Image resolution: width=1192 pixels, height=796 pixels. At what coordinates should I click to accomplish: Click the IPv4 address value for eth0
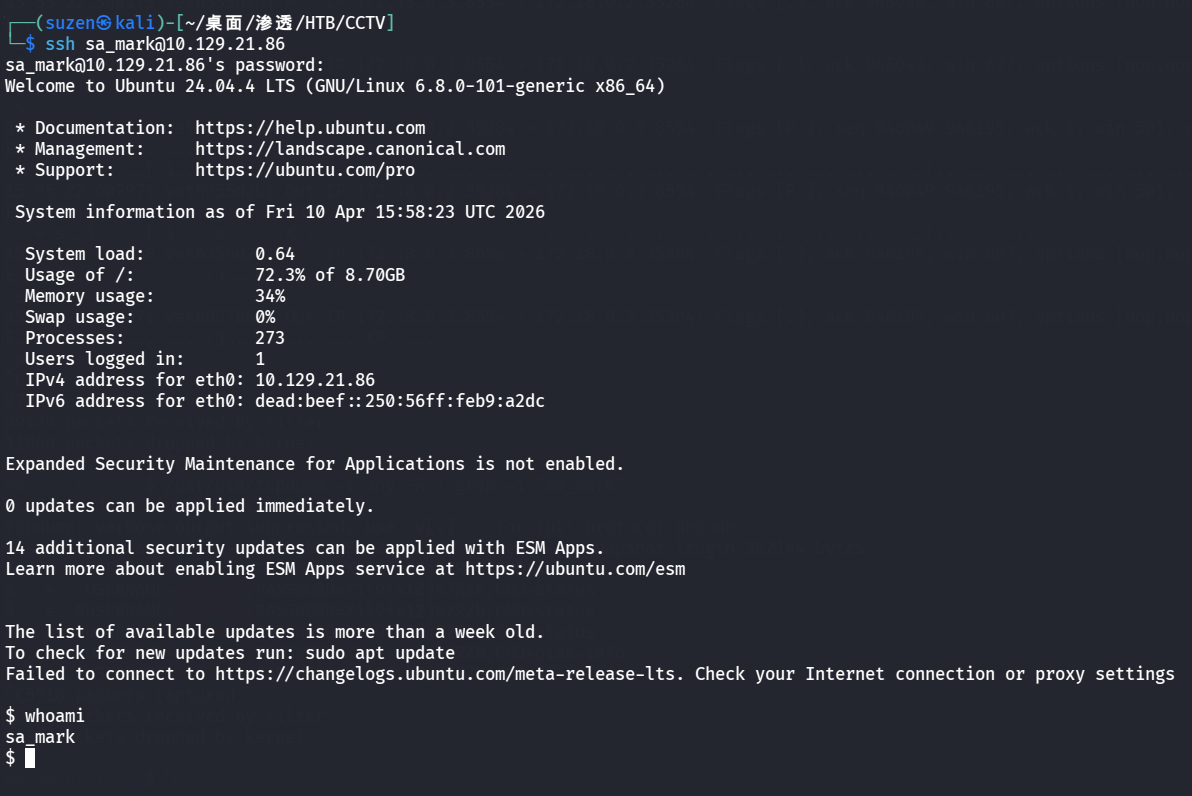point(315,380)
